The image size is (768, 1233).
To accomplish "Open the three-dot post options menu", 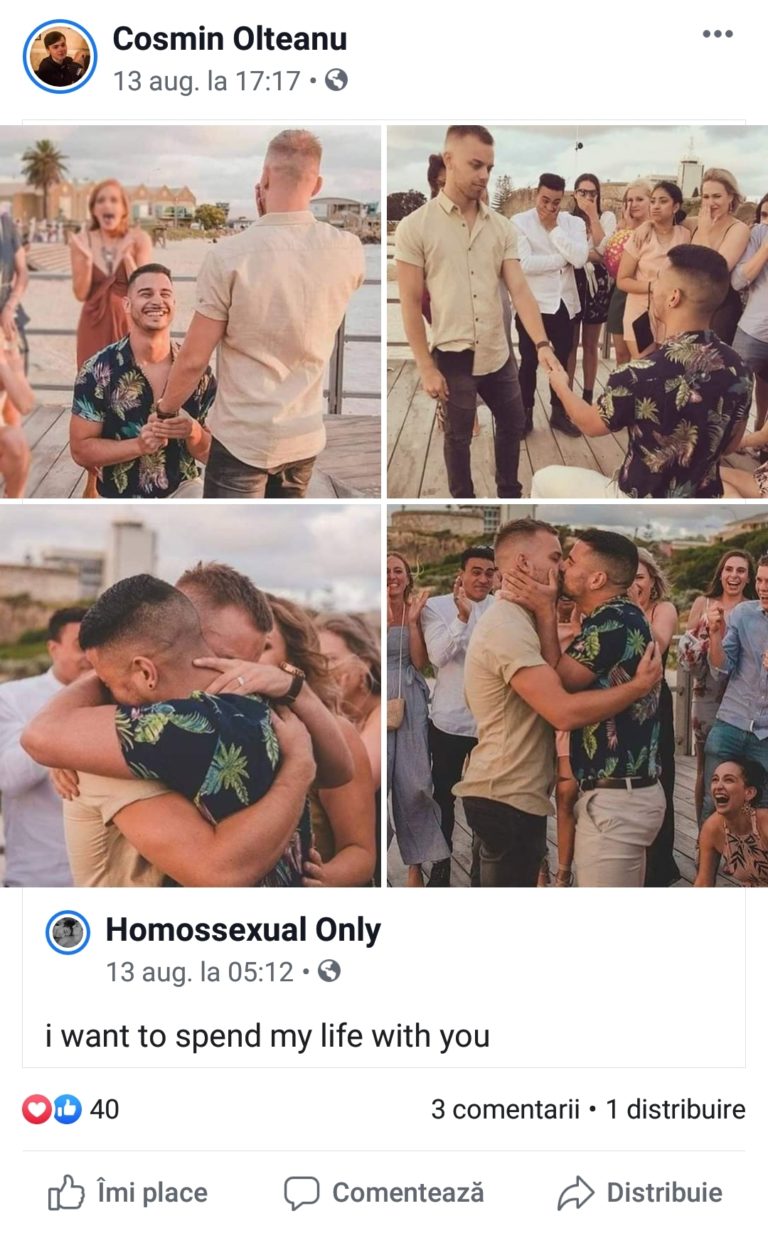I will point(717,34).
